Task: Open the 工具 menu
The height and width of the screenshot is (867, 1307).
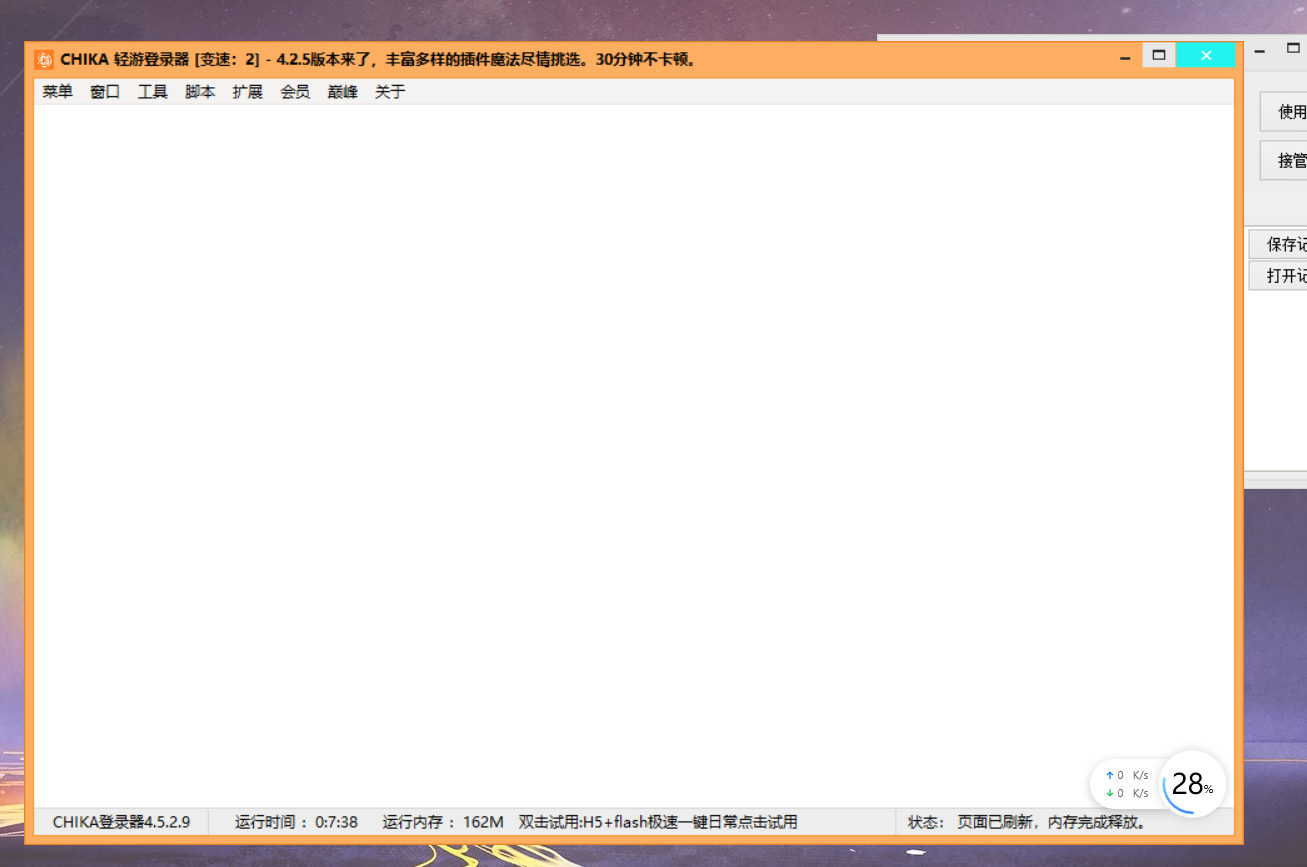Action: [152, 92]
